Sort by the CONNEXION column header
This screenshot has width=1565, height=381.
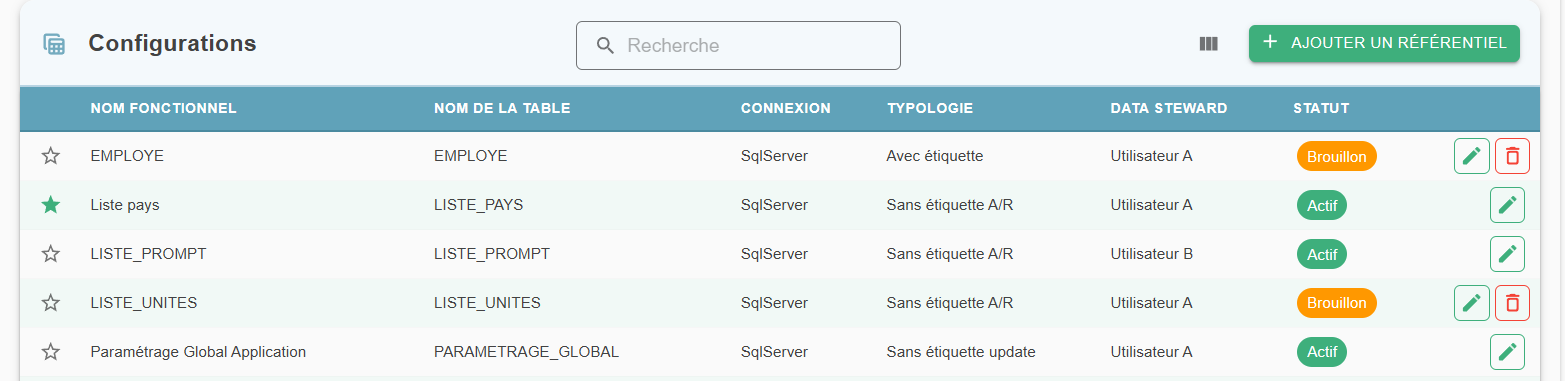coord(786,108)
